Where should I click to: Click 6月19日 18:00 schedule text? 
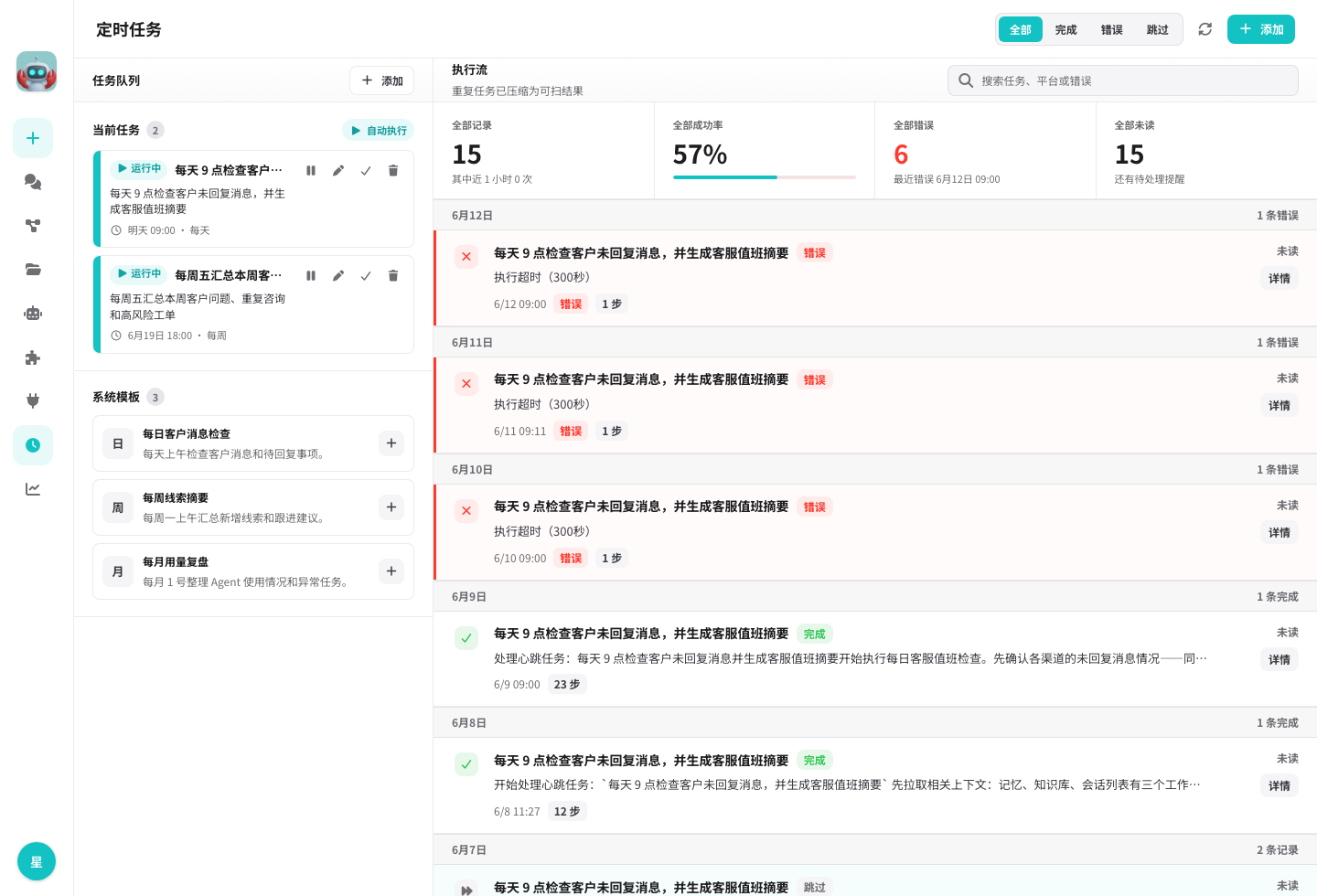click(x=160, y=336)
